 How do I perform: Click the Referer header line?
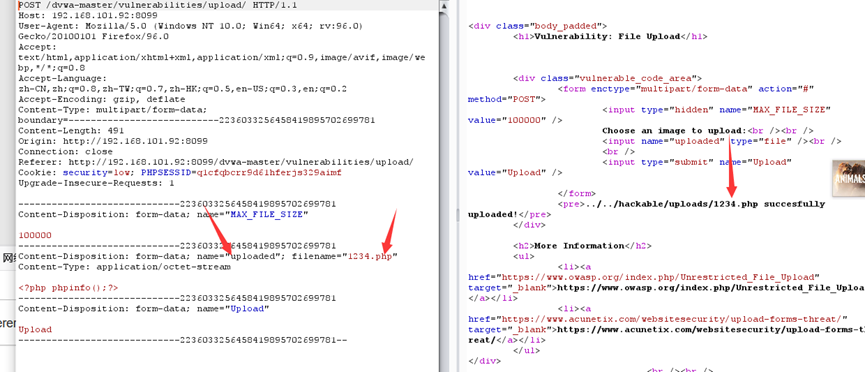216,162
